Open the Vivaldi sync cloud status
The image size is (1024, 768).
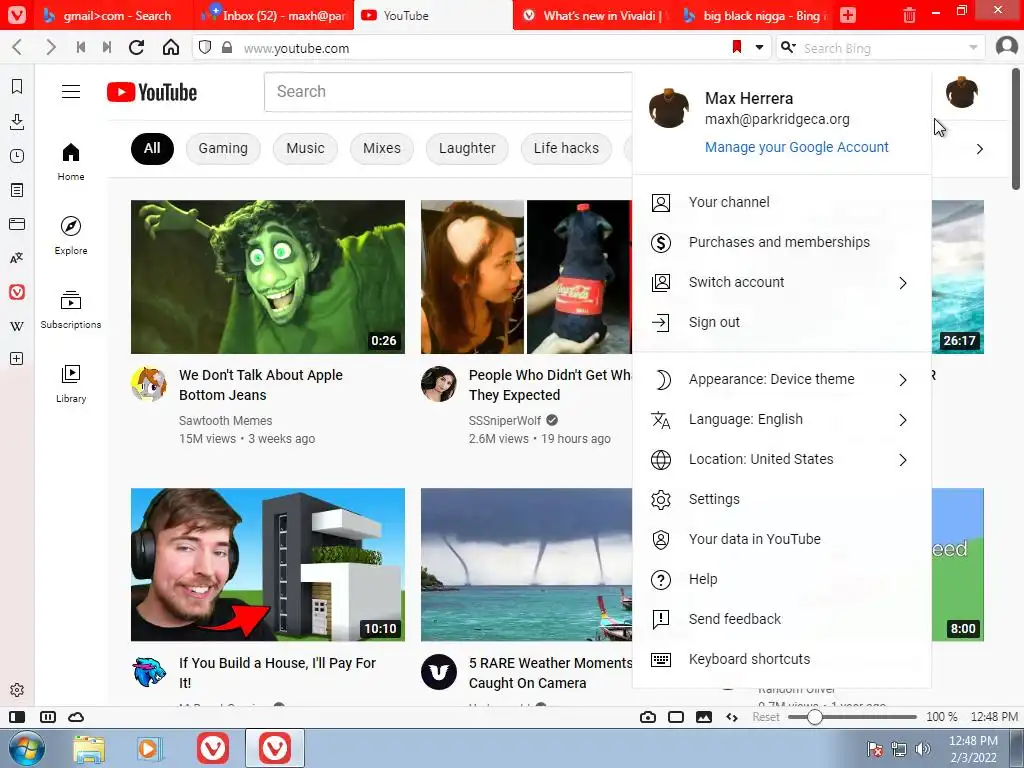point(76,717)
